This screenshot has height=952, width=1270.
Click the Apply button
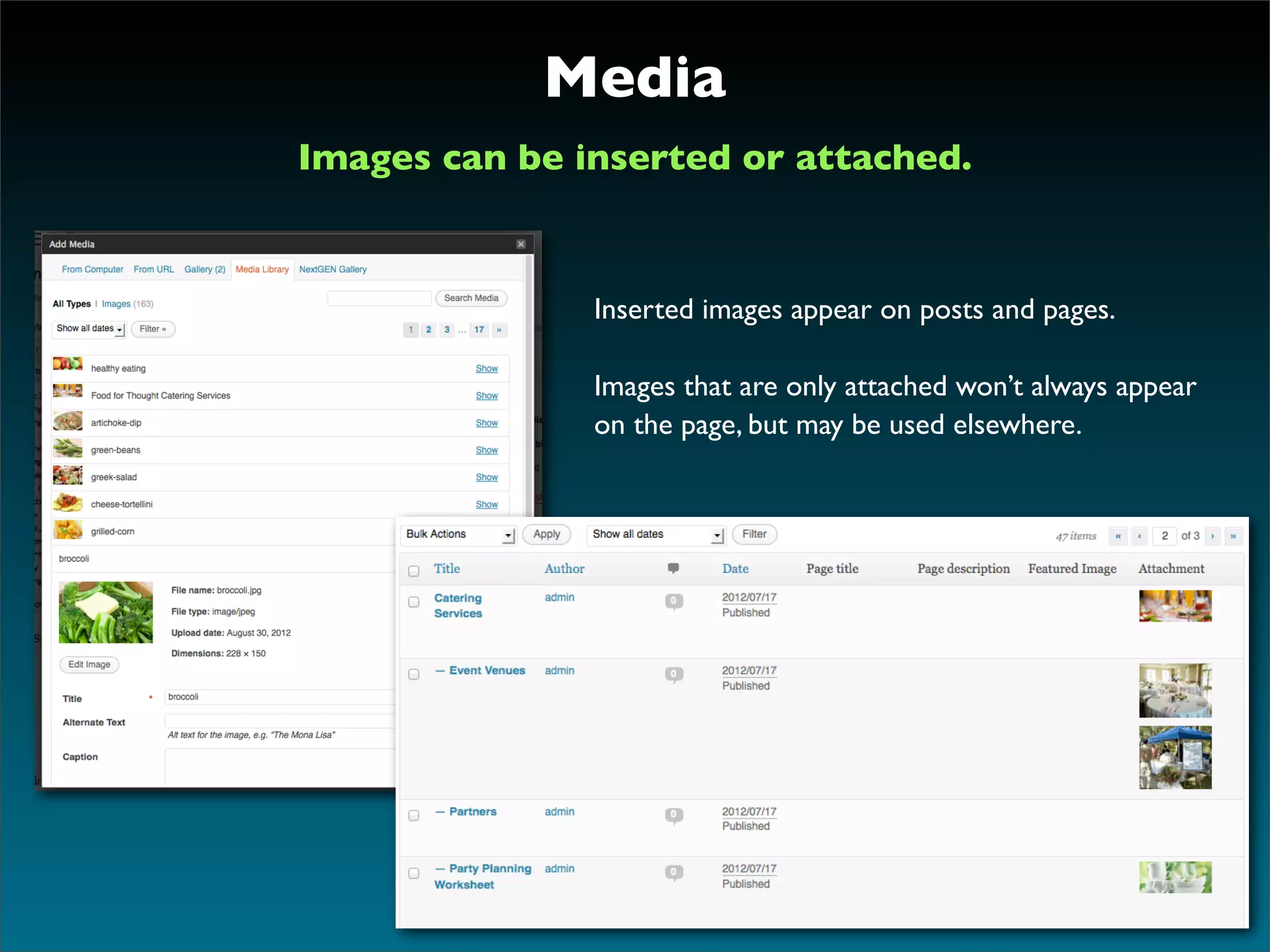[546, 534]
